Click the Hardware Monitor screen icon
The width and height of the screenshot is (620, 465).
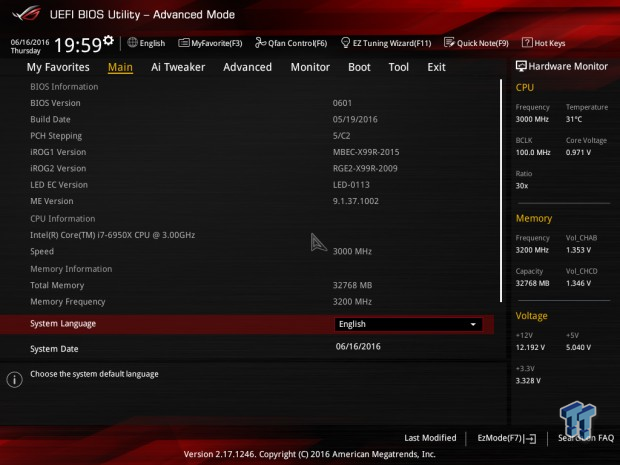[521, 66]
